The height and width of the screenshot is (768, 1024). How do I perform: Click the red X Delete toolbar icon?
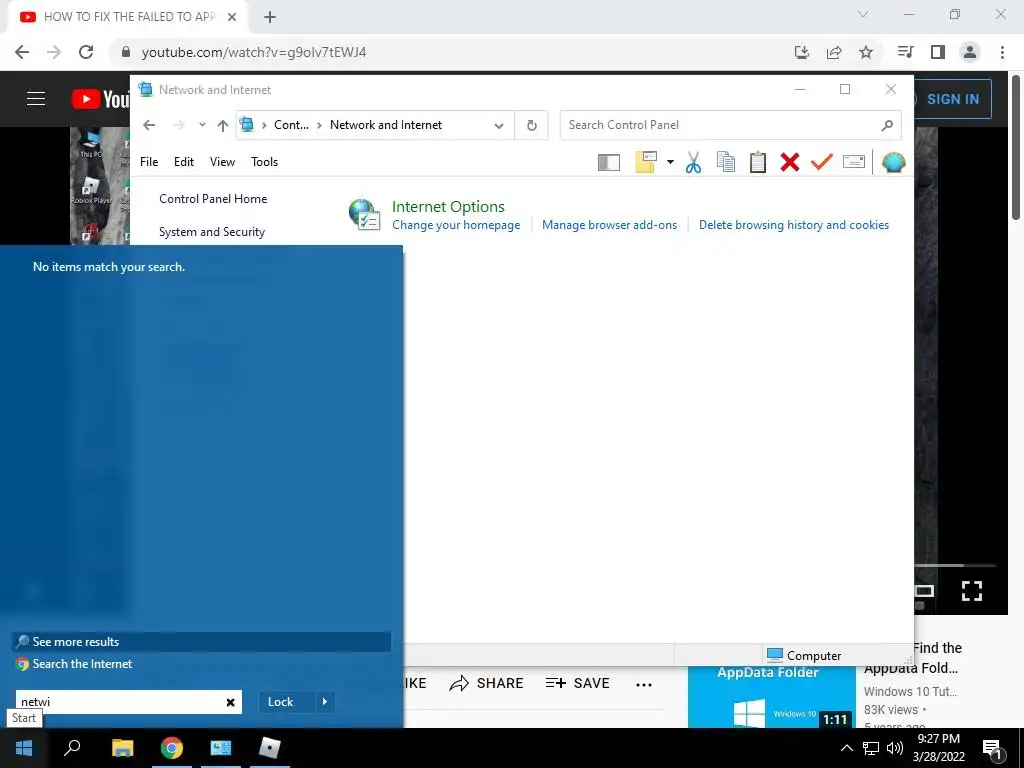pos(790,162)
